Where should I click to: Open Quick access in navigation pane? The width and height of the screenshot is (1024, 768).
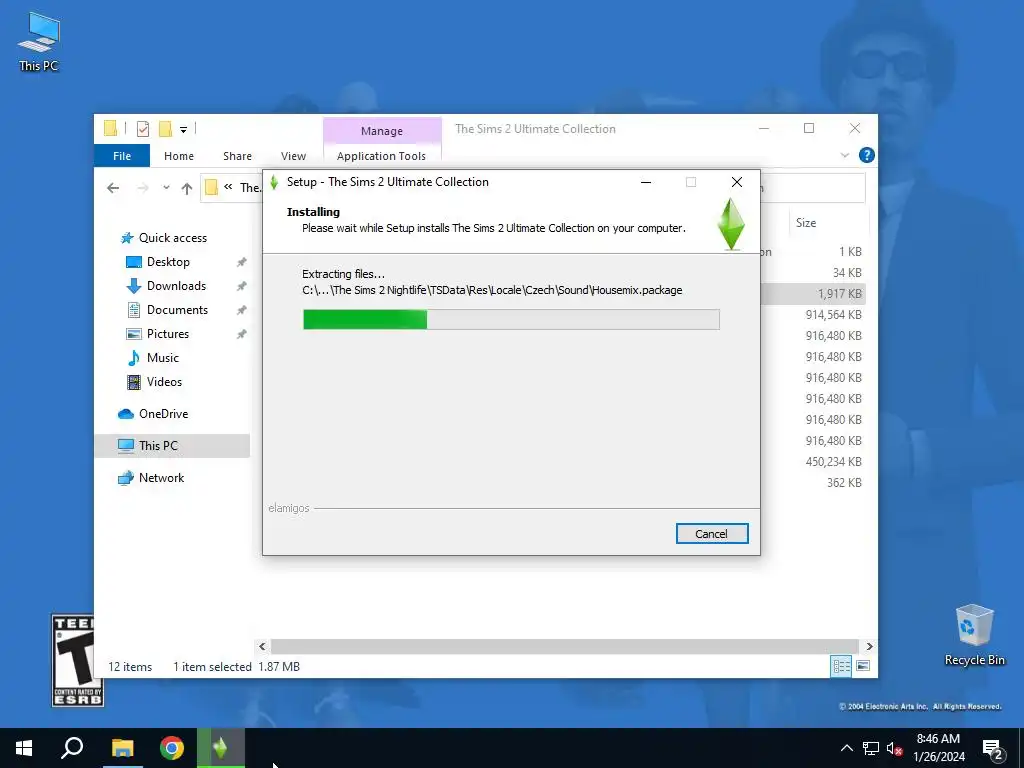coord(172,238)
